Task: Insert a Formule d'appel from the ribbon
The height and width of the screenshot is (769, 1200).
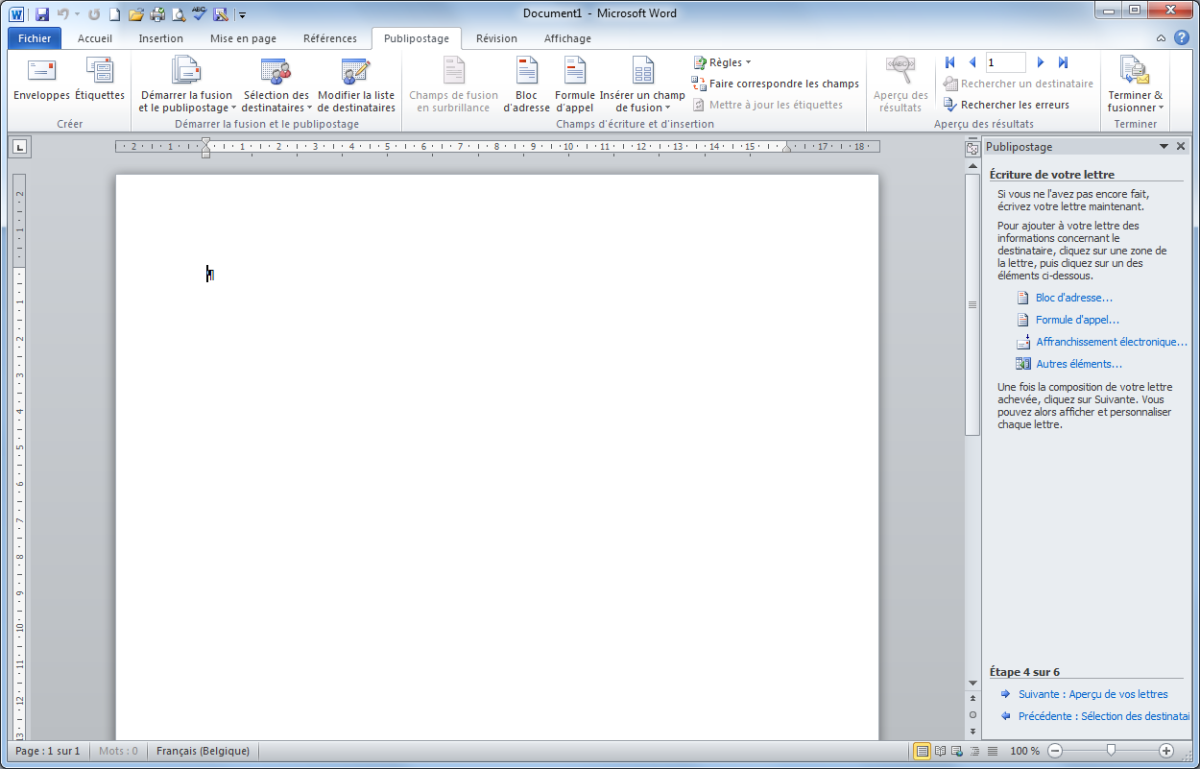Action: coord(575,85)
